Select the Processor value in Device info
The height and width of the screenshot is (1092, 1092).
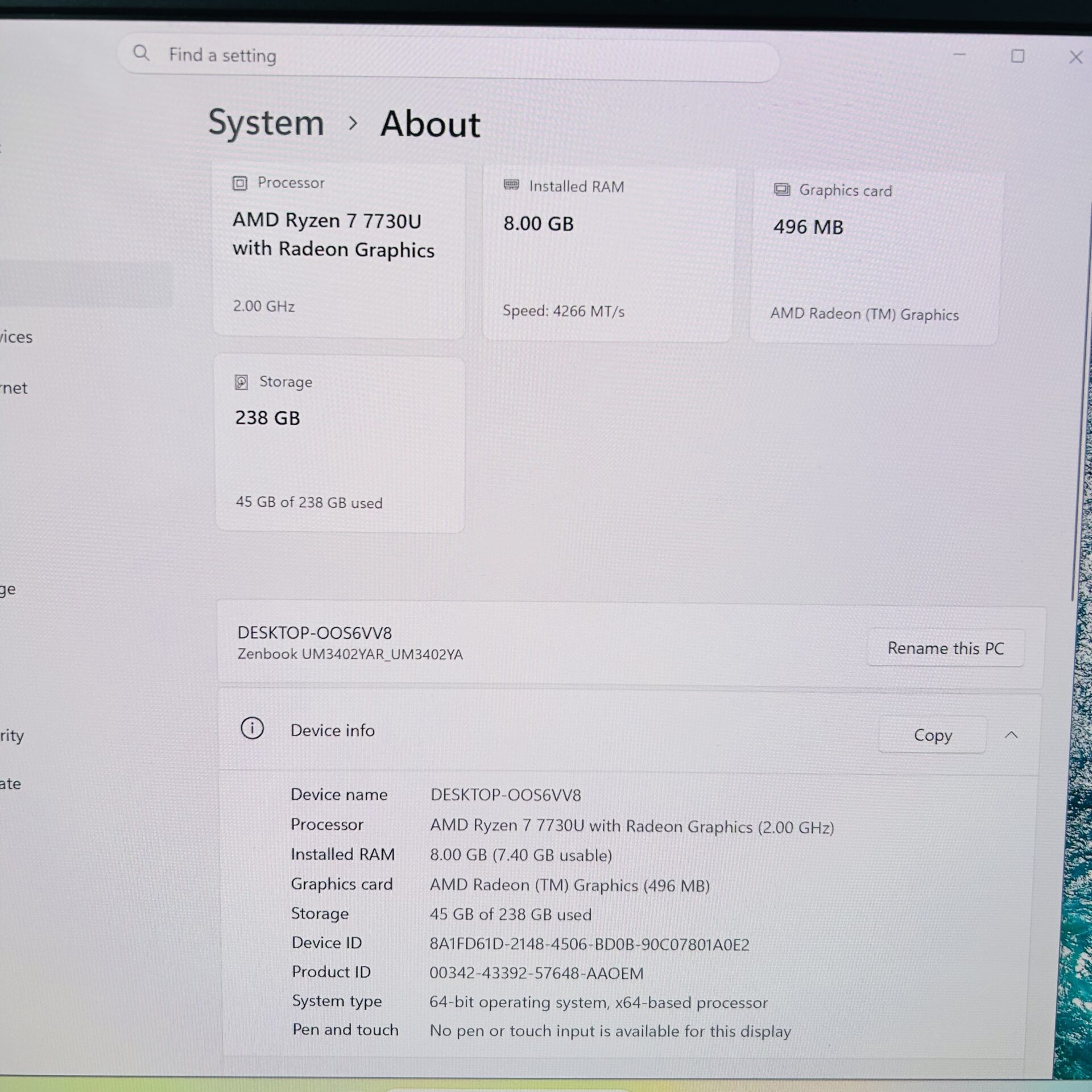coord(632,826)
